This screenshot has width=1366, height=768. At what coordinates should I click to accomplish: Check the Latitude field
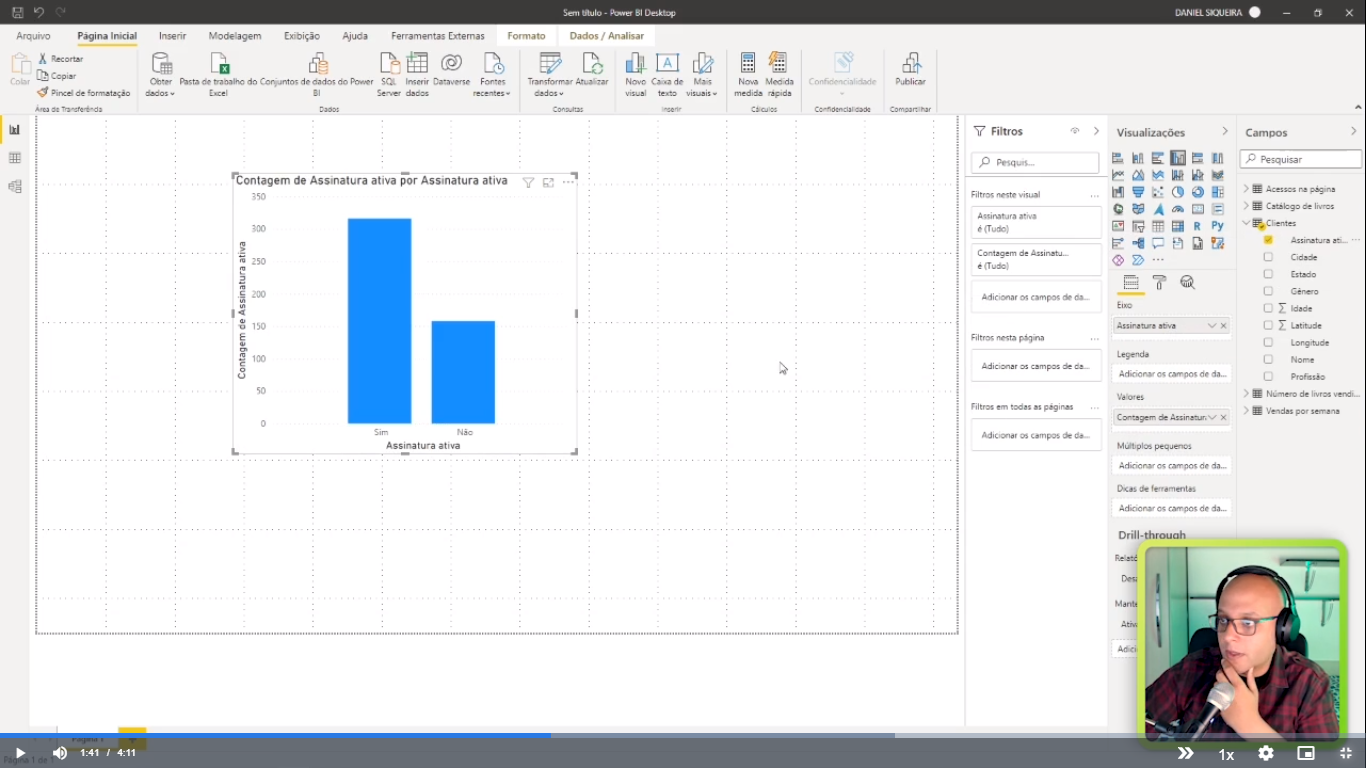pyautogui.click(x=1268, y=325)
